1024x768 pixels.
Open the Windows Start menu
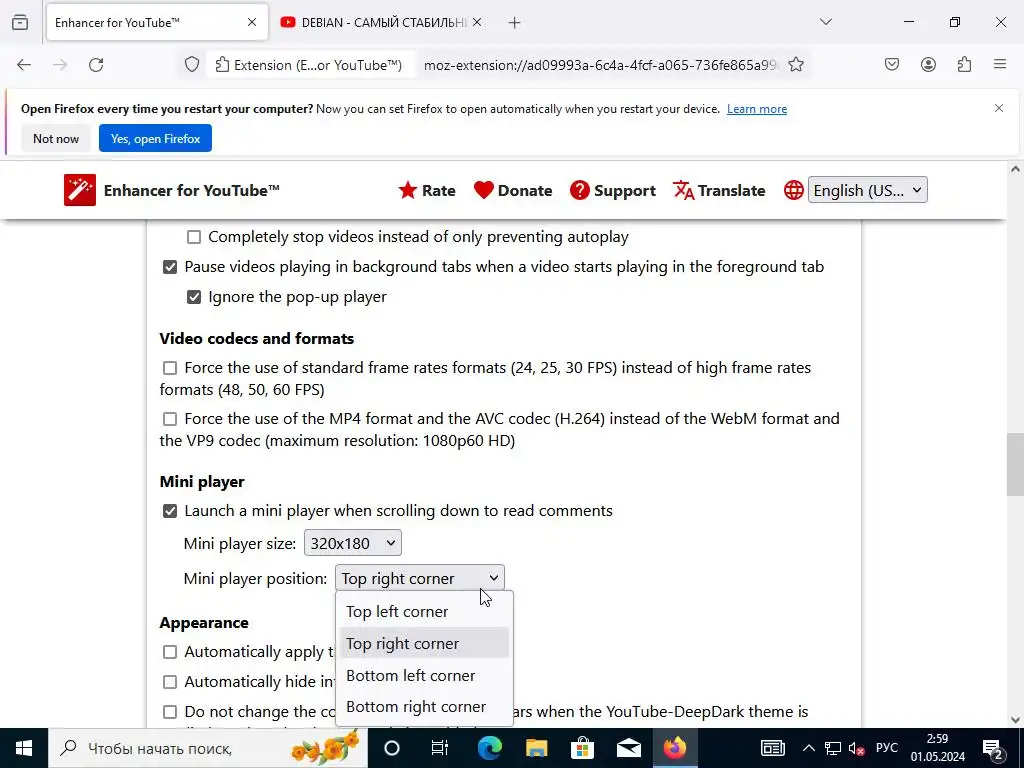pyautogui.click(x=24, y=748)
